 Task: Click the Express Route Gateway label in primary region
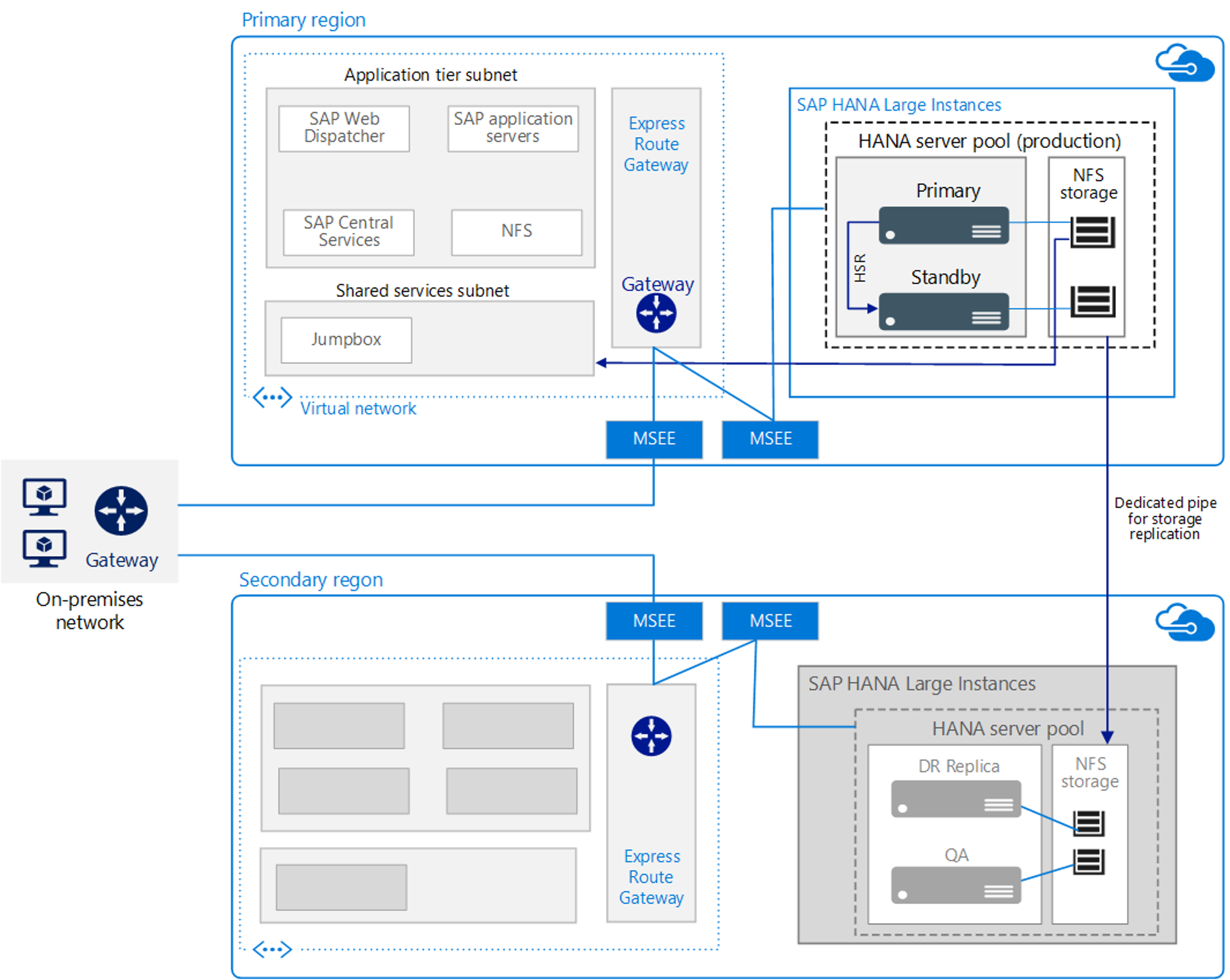point(656,144)
